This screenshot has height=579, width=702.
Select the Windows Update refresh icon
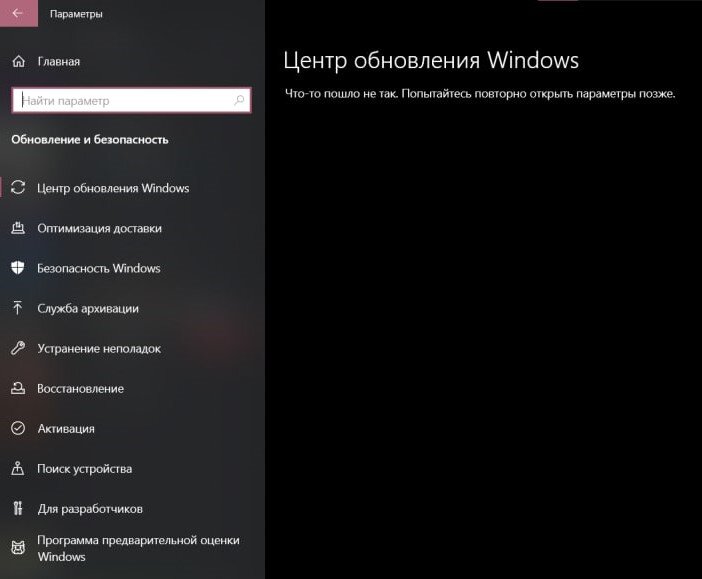coord(18,188)
